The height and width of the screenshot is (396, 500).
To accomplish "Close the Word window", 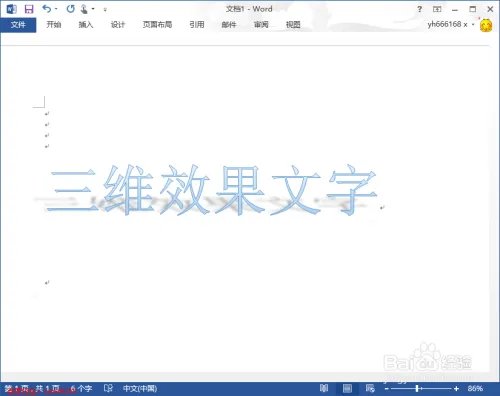I will coord(490,9).
